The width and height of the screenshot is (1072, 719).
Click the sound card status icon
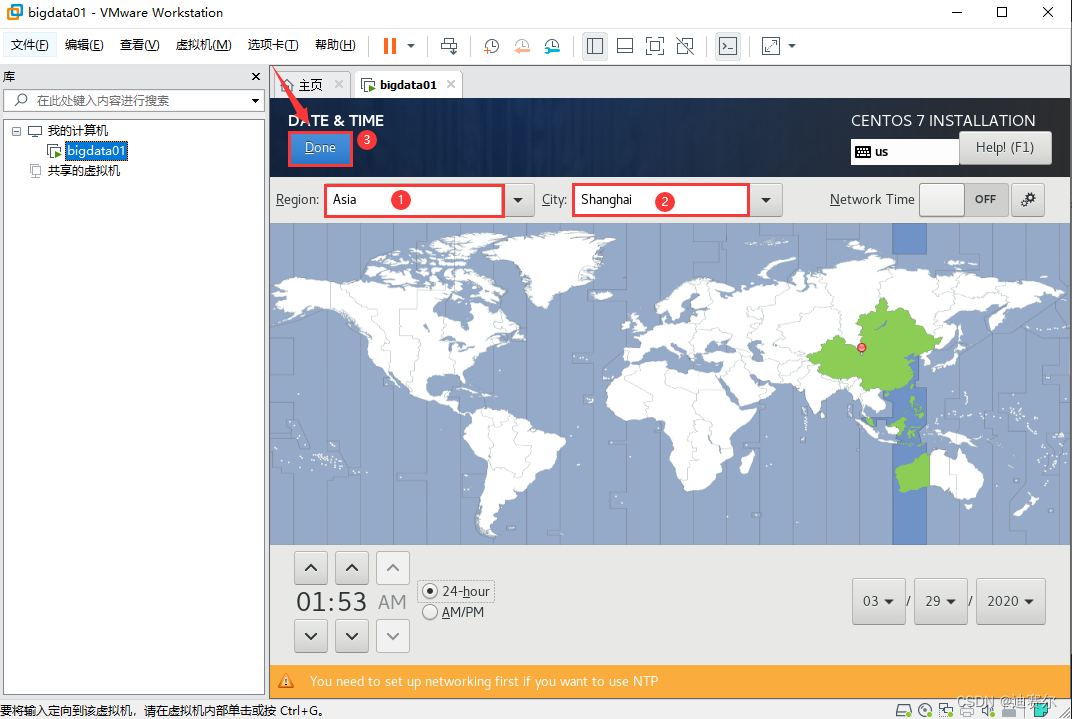pos(988,711)
